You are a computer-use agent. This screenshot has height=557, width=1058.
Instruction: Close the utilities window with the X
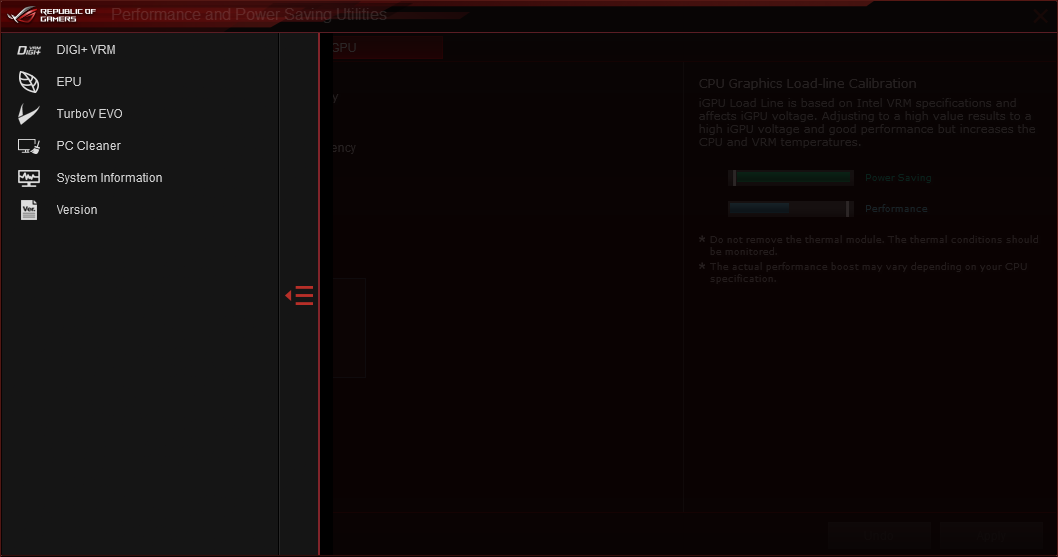(1040, 16)
